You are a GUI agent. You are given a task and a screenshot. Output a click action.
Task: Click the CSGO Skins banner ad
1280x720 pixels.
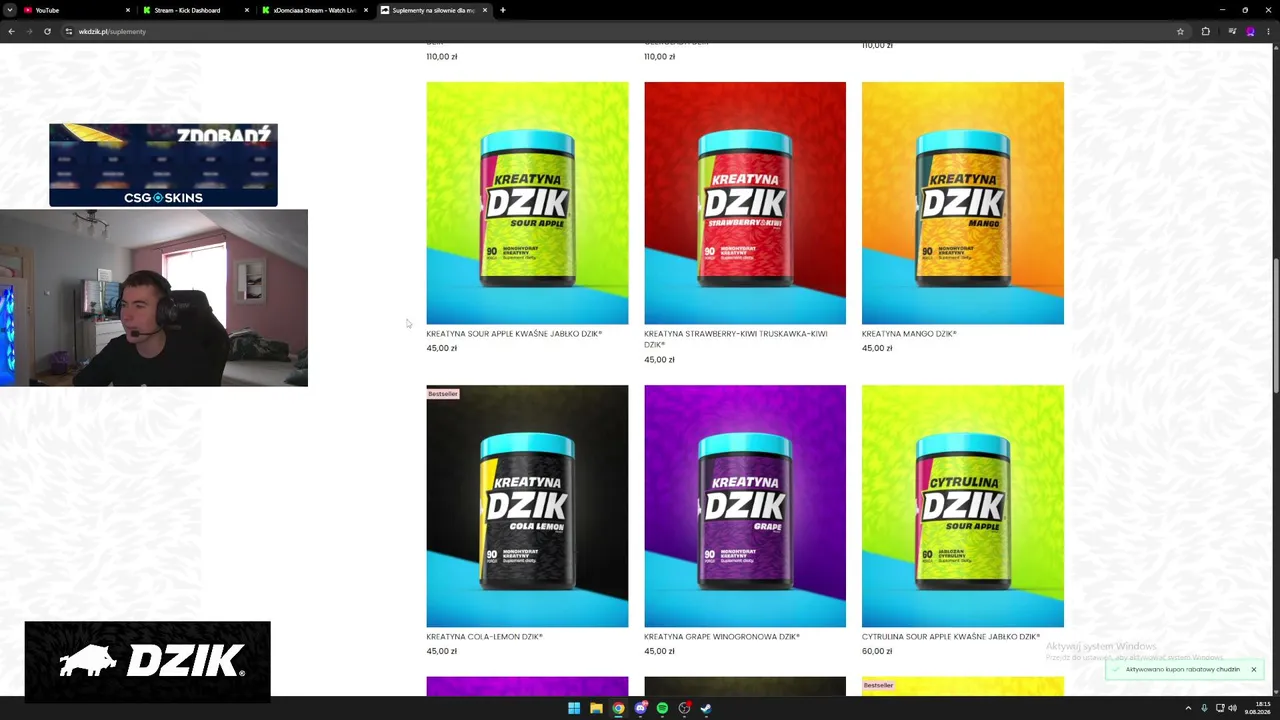click(163, 165)
